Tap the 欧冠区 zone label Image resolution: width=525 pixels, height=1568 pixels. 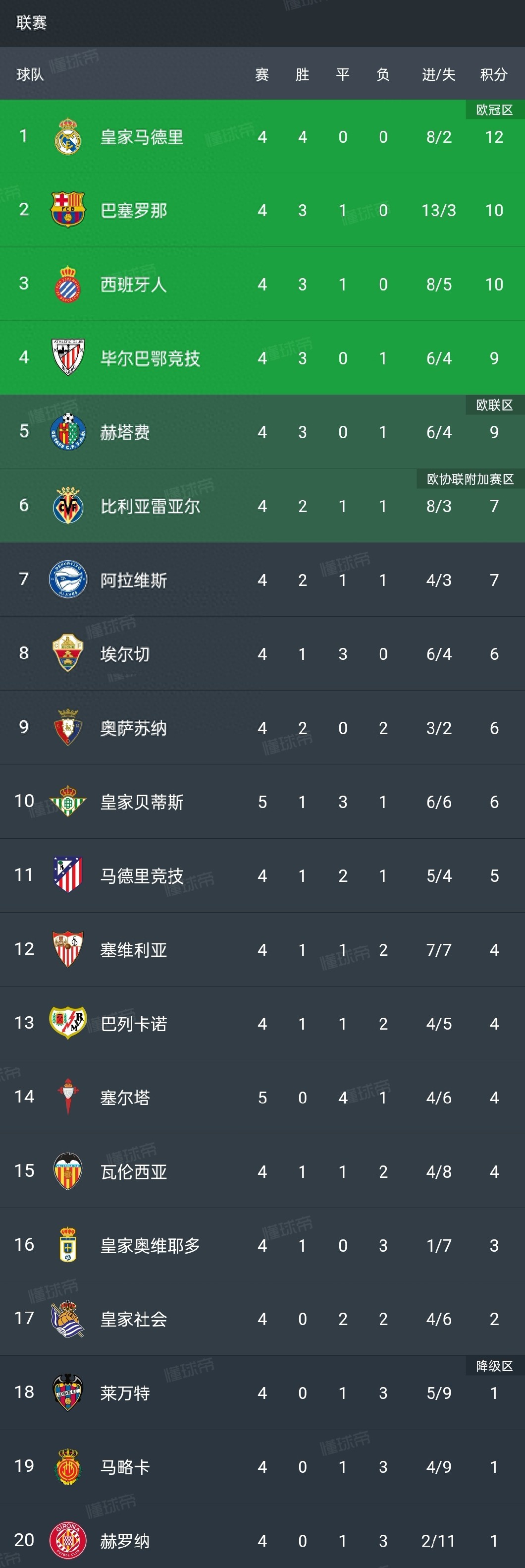click(x=494, y=110)
